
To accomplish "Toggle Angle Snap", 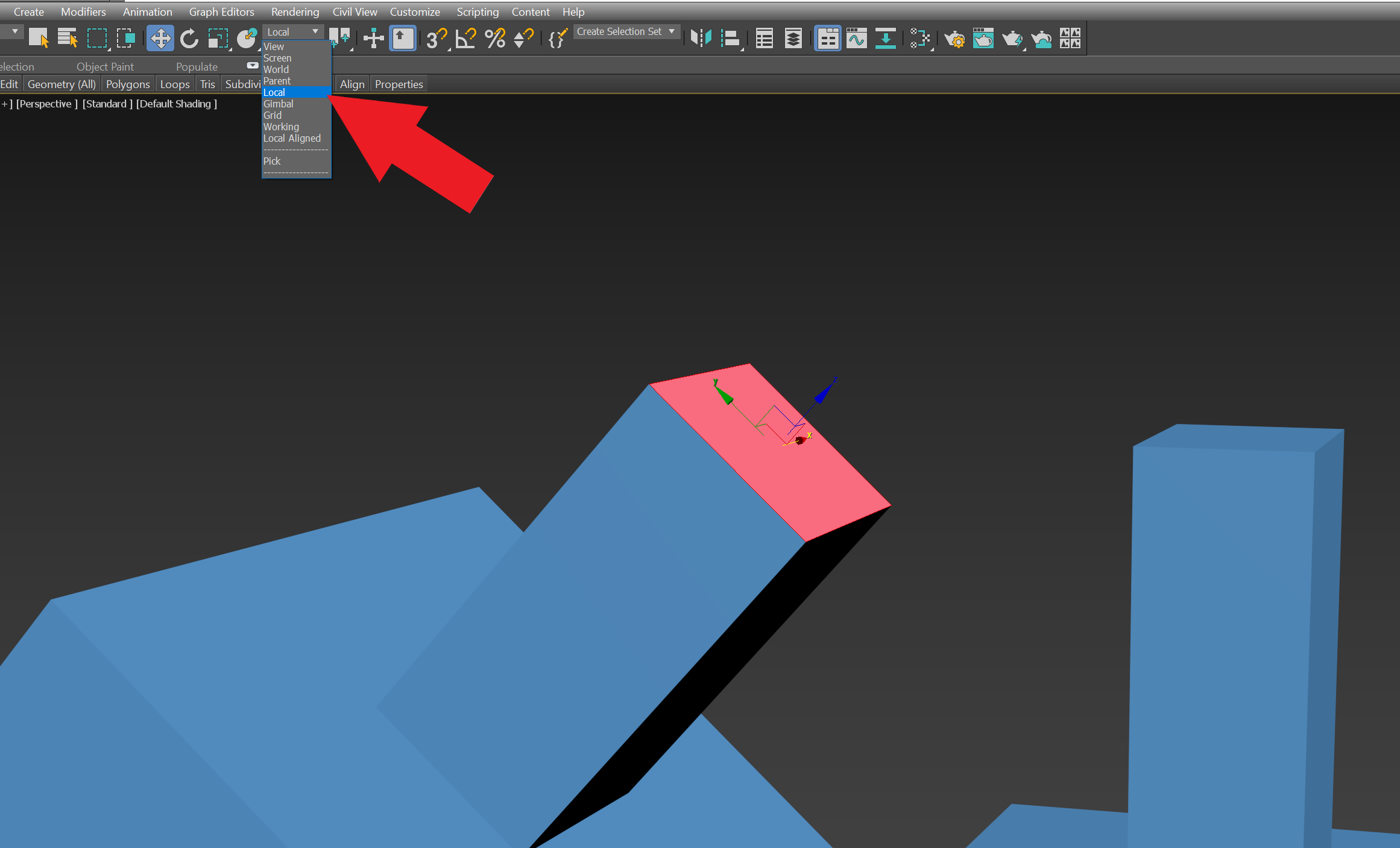I will [465, 39].
